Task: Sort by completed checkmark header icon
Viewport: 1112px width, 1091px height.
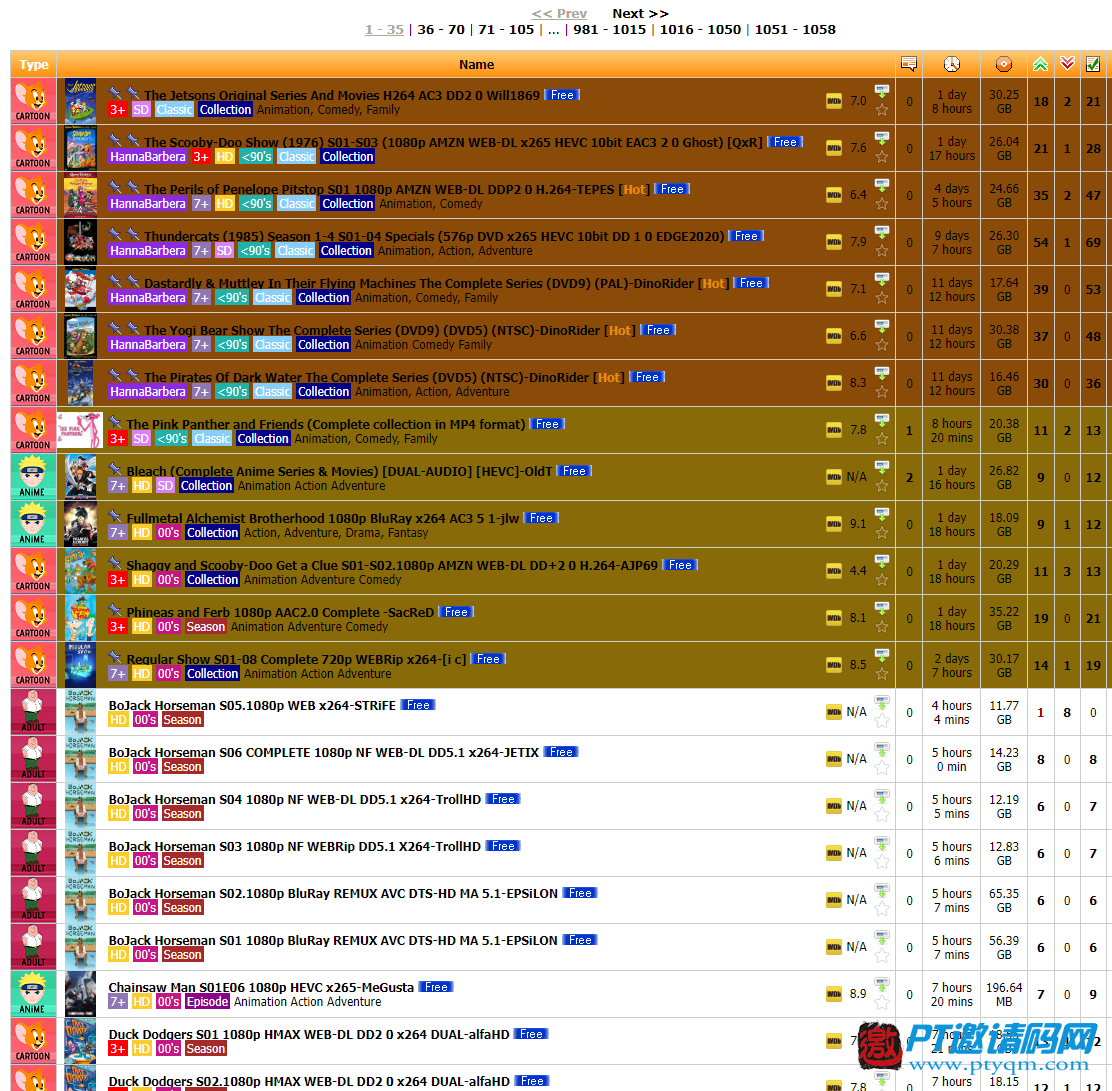Action: pos(1093,64)
